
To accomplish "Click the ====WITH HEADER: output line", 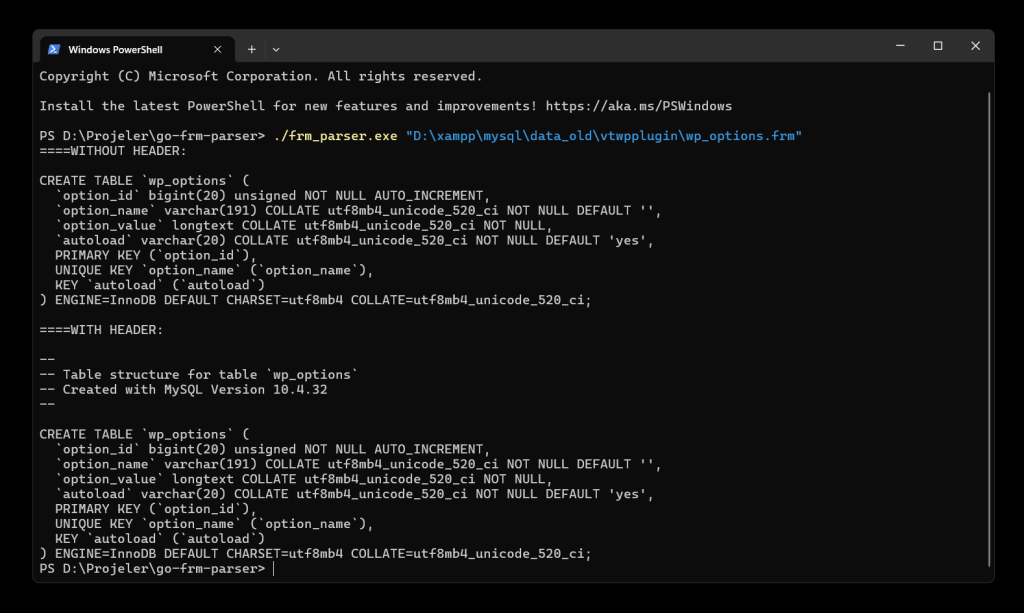I will (x=101, y=330).
